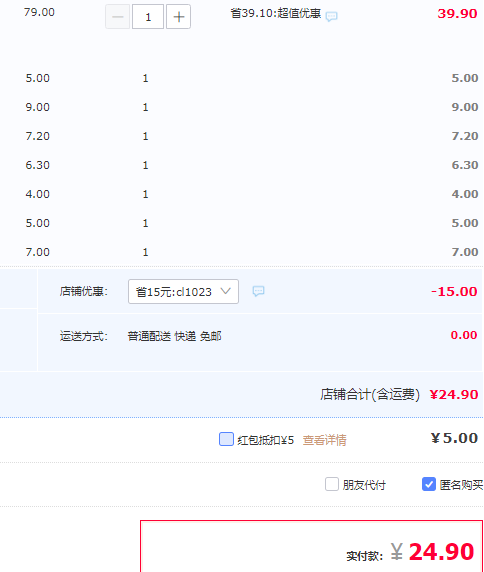Screen dimensions: 484x572
Task: Click the 实付款 ¥24.90 total
Action: coord(433,552)
